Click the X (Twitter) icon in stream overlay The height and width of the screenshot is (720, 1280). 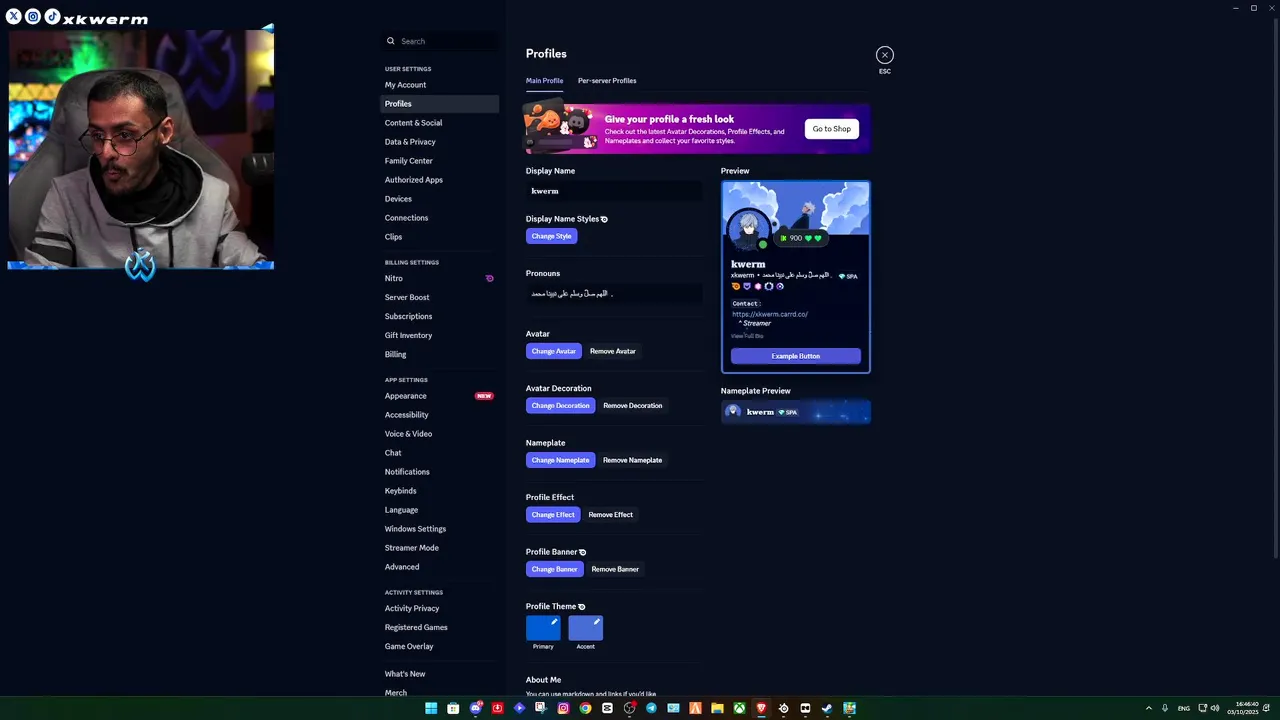[x=14, y=16]
